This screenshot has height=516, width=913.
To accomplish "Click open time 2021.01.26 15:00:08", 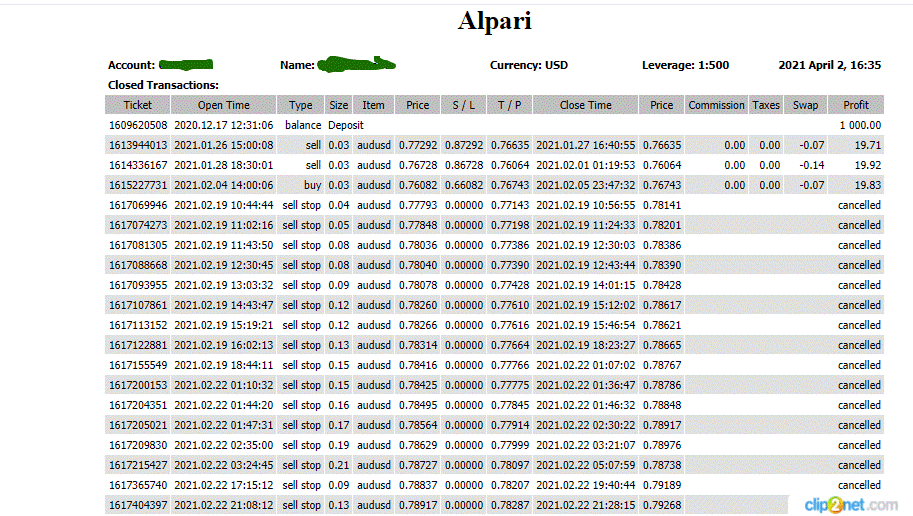I will click(224, 145).
